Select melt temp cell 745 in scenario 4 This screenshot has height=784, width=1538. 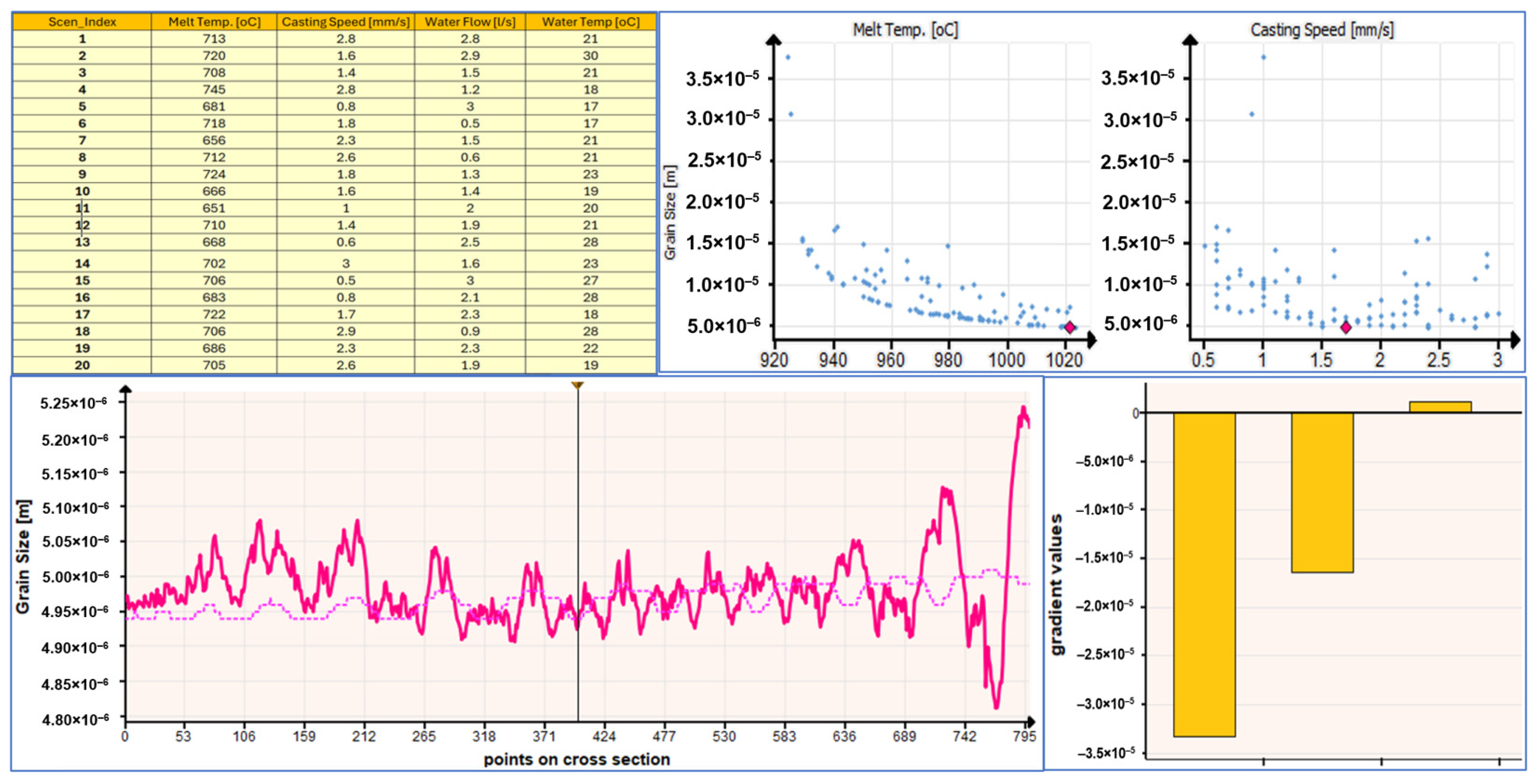click(214, 90)
